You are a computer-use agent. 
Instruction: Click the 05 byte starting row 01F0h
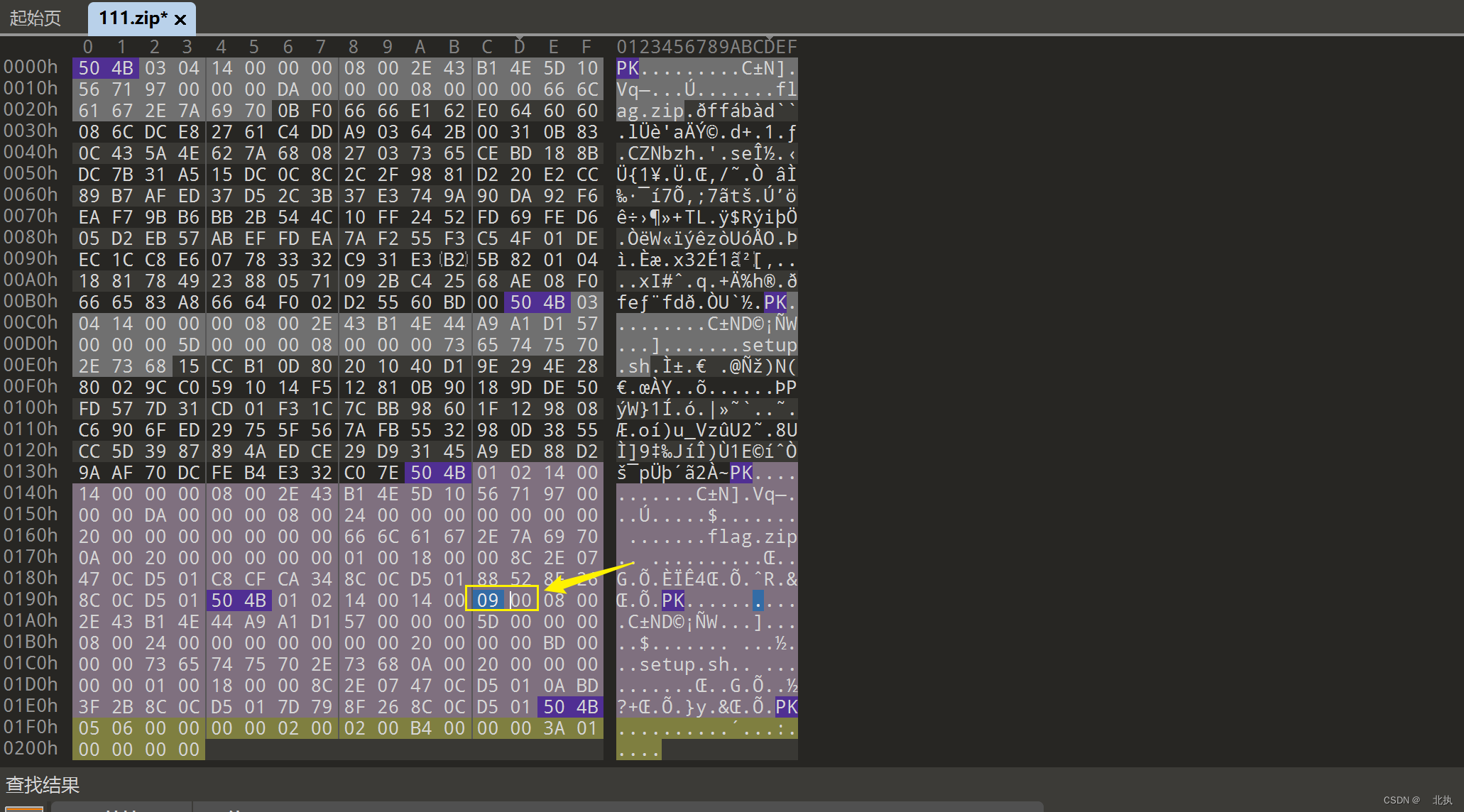pyautogui.click(x=89, y=728)
